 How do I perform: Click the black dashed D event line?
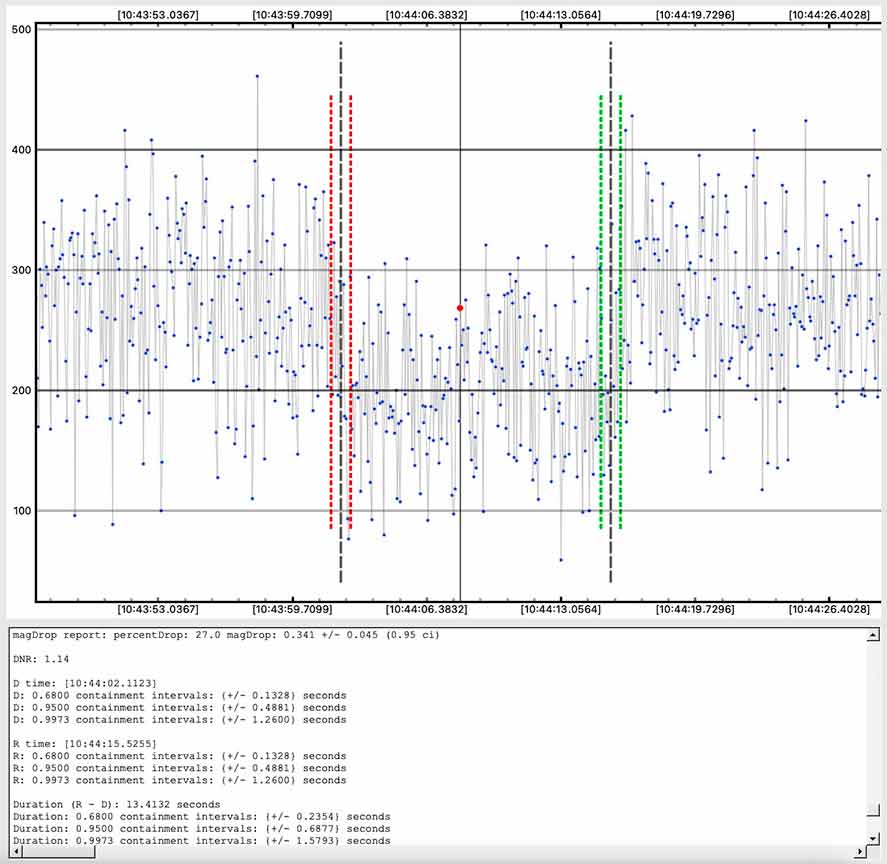point(341,311)
